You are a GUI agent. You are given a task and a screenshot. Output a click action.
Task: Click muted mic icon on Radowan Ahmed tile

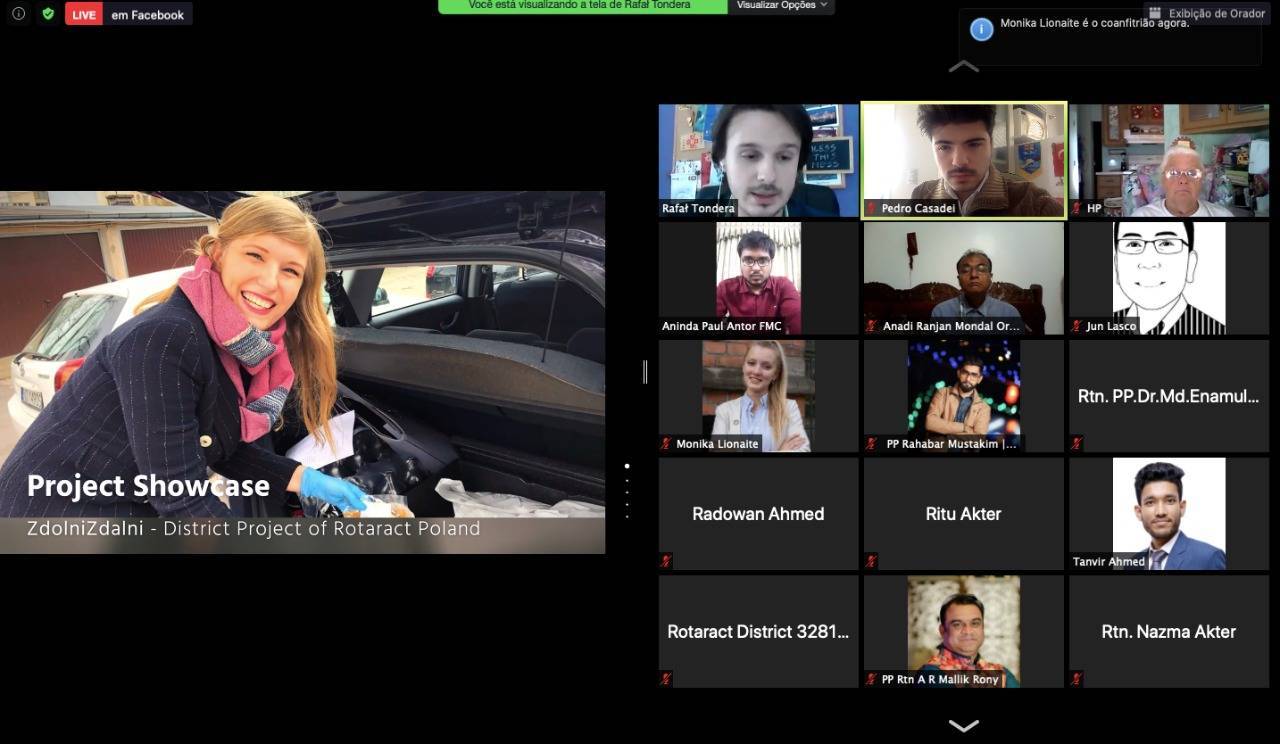click(x=666, y=561)
